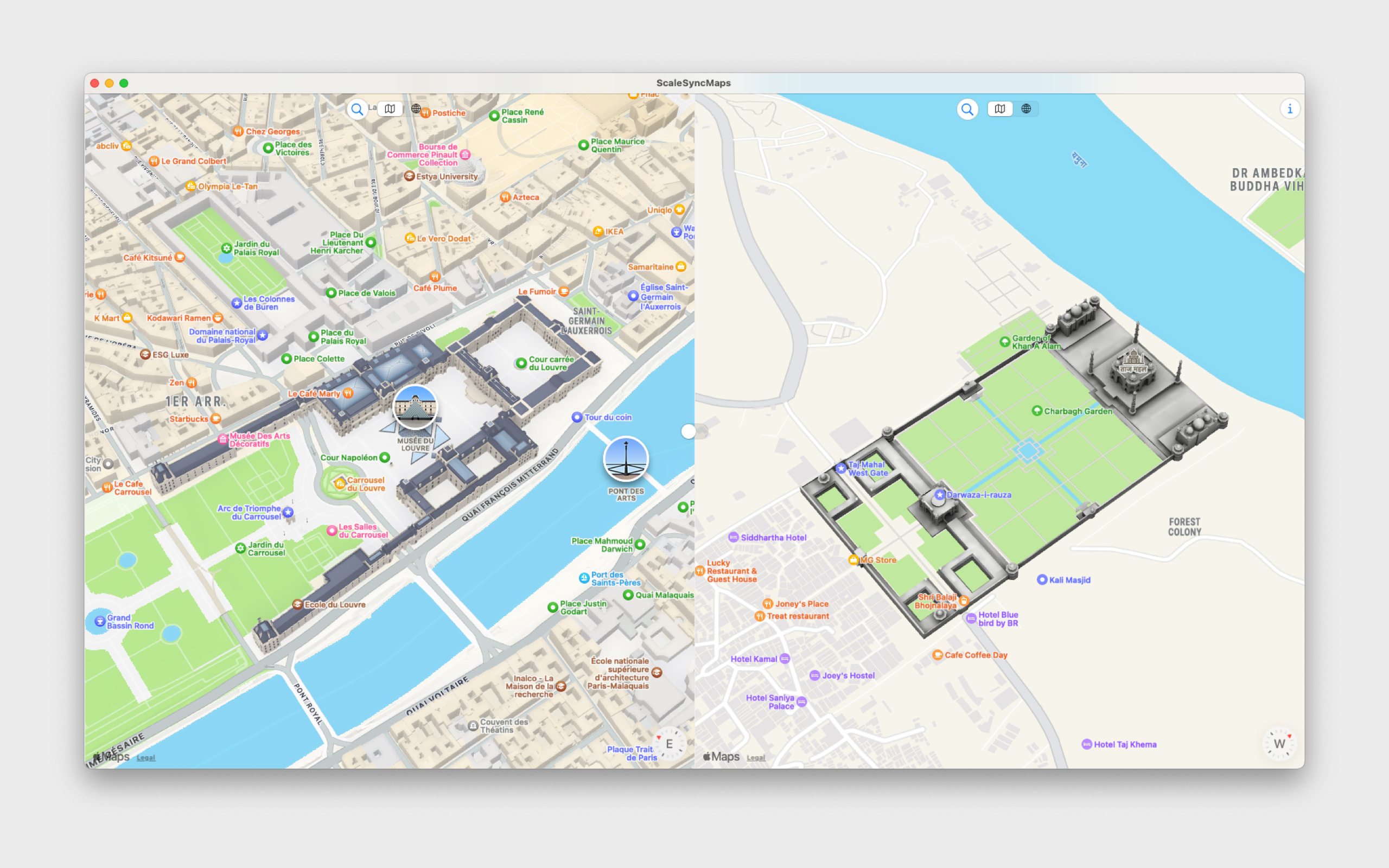The height and width of the screenshot is (868, 1389).
Task: Click the Pont des Arts landmark icon
Action: point(626,459)
